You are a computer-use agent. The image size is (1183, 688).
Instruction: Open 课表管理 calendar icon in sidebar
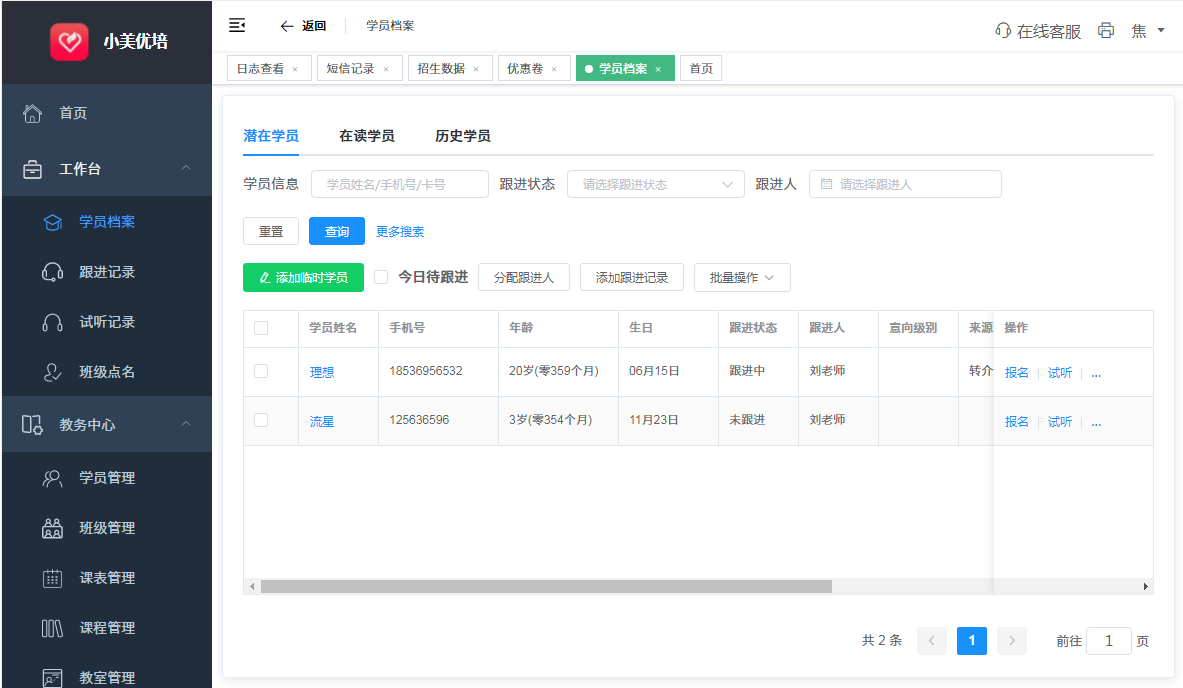click(x=53, y=578)
